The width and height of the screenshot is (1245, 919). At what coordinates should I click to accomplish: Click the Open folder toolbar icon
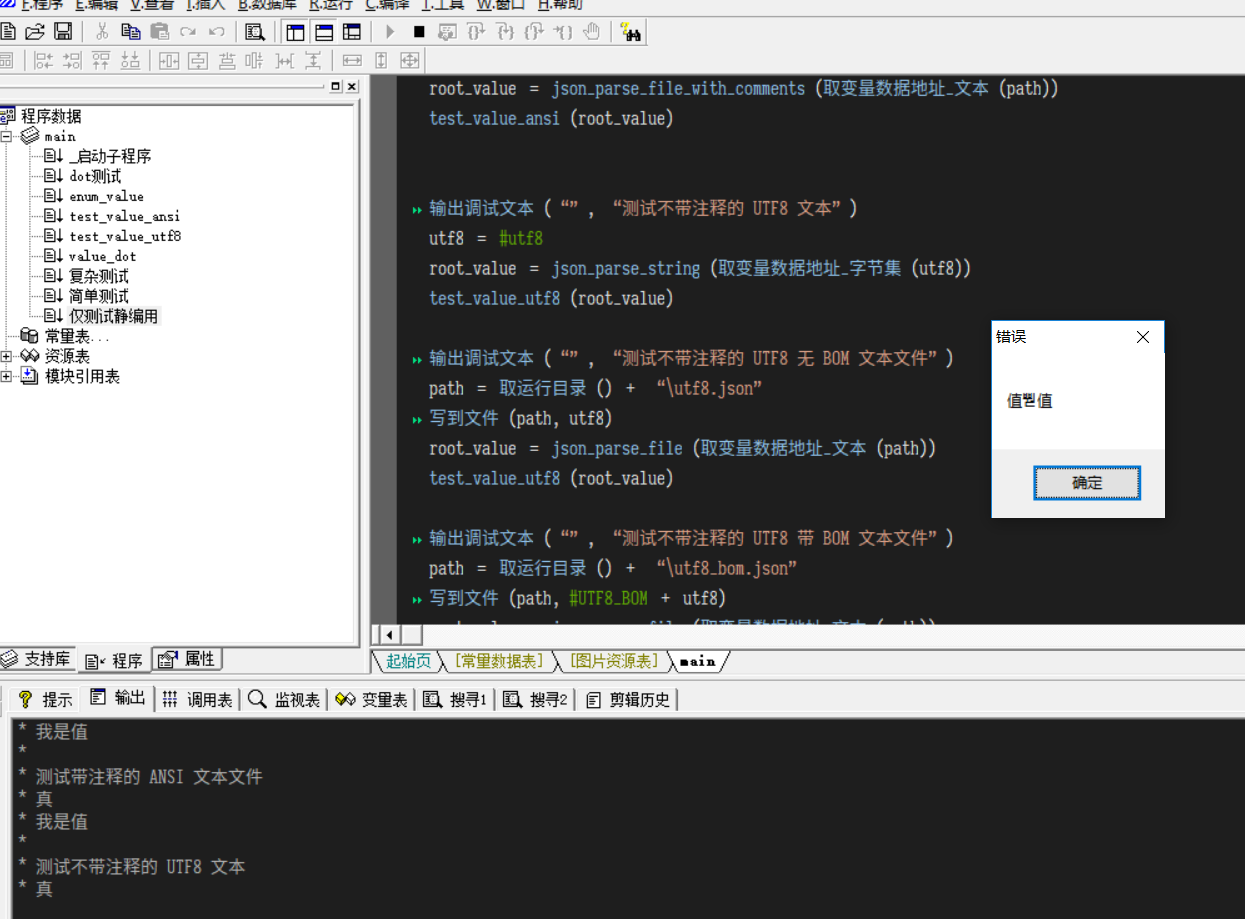click(35, 32)
